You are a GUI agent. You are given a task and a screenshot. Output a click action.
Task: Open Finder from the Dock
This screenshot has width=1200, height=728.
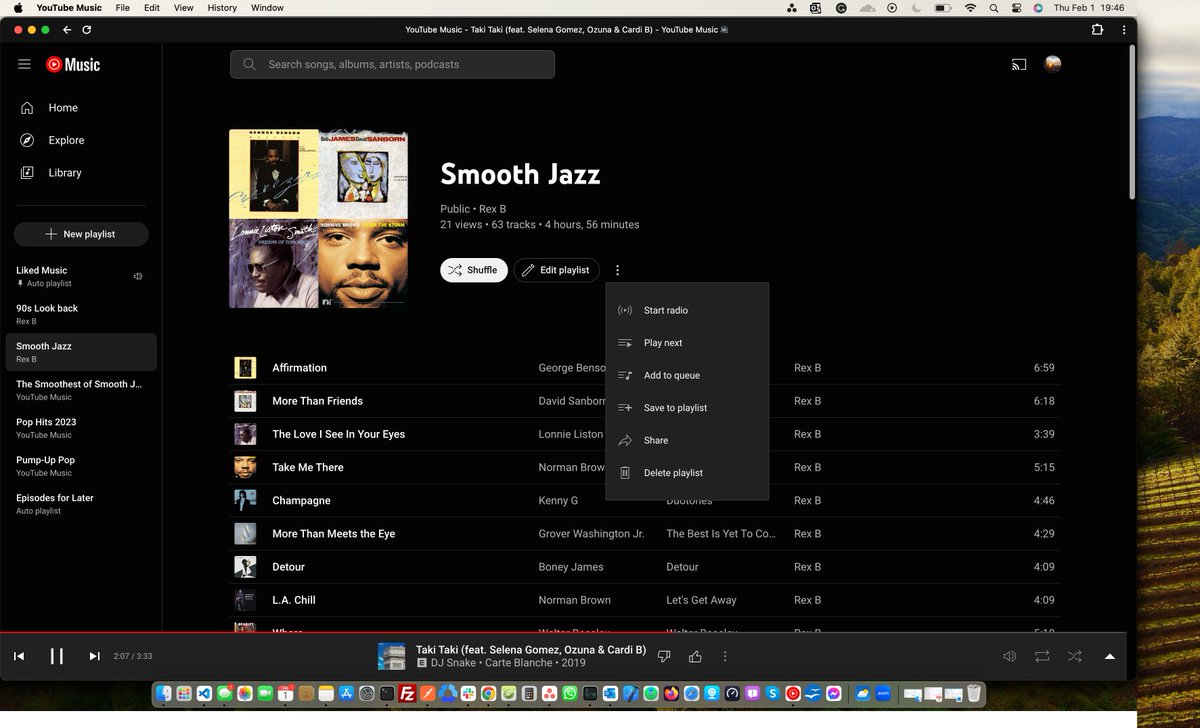[164, 692]
